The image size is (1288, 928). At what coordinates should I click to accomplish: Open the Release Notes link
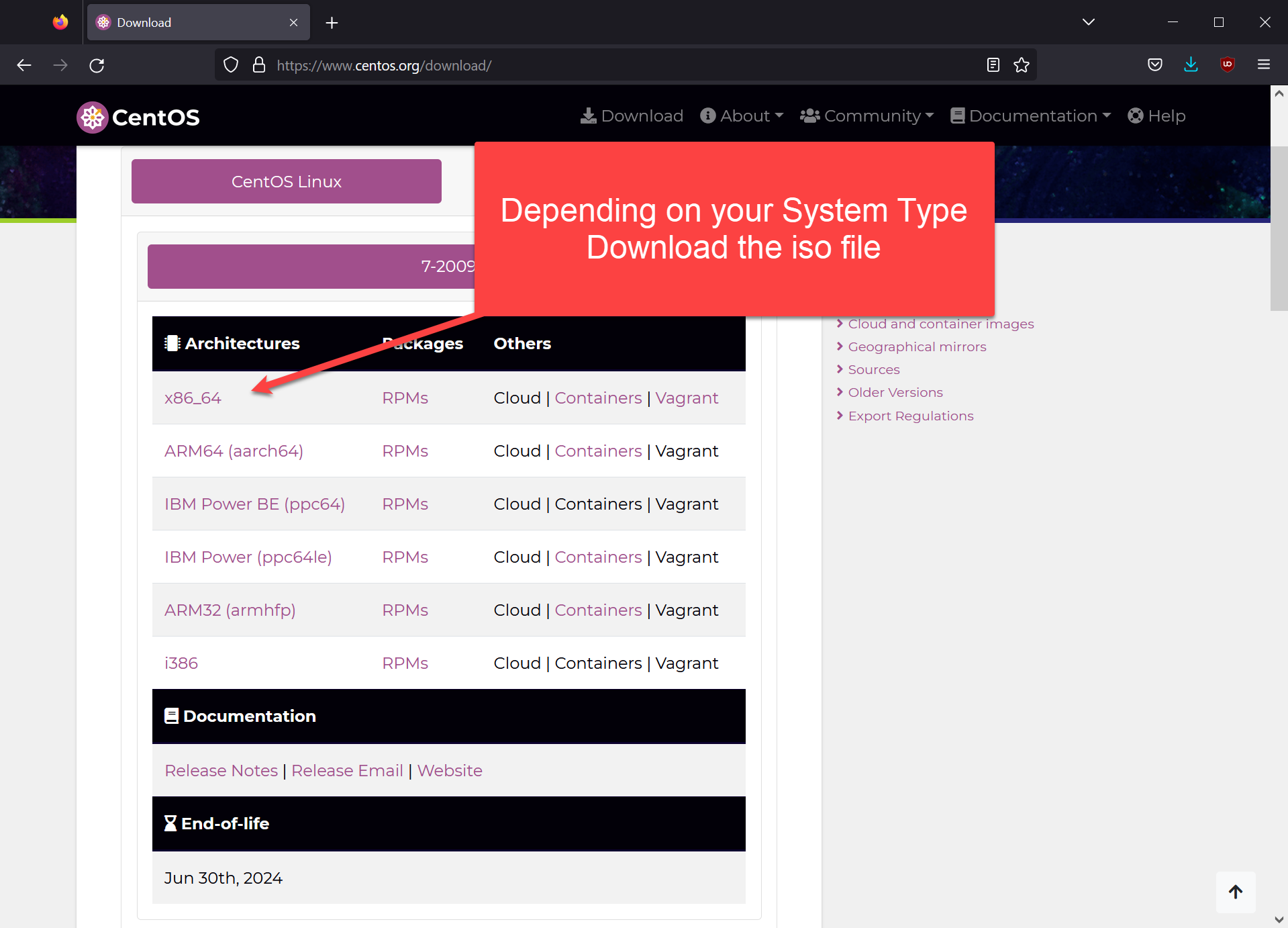tap(221, 771)
